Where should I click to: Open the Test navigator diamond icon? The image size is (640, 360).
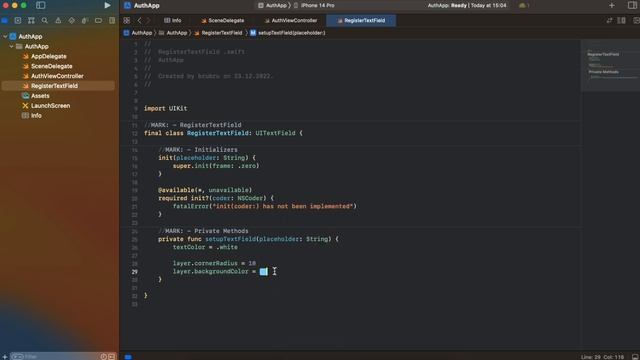71,20
